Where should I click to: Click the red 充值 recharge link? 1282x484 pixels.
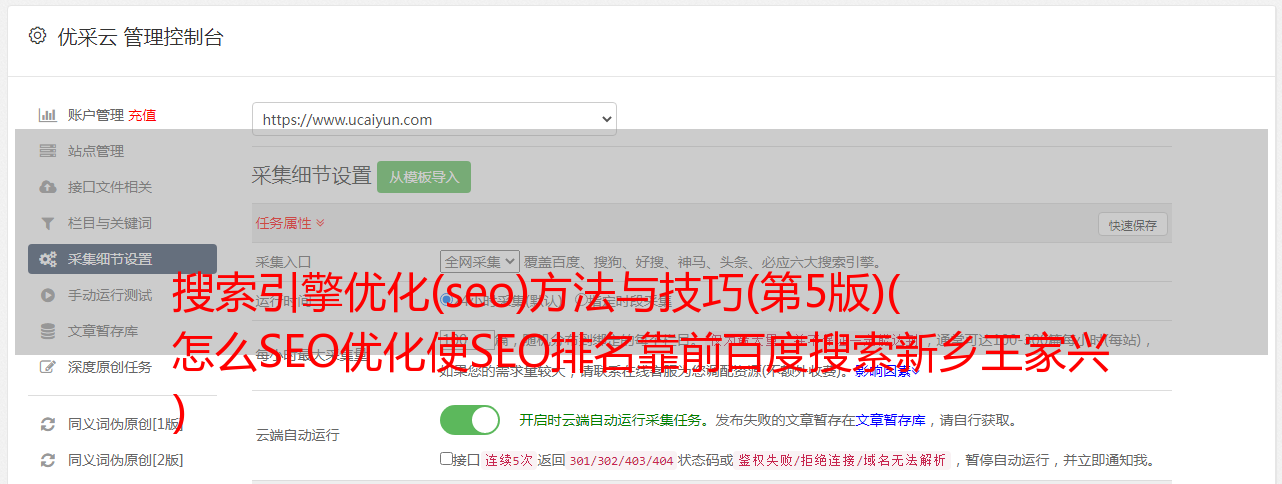142,115
